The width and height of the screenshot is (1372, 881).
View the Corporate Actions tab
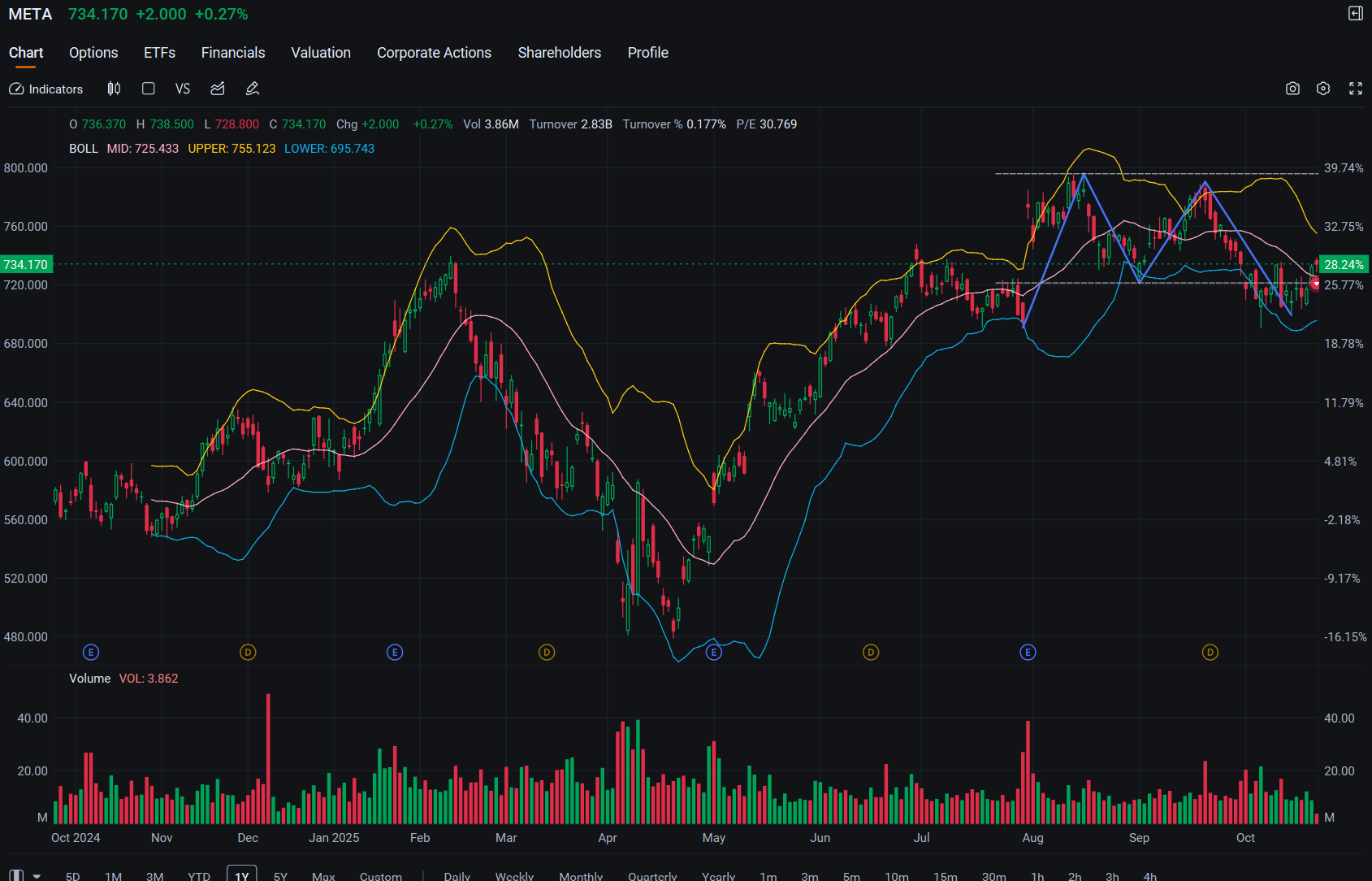434,53
